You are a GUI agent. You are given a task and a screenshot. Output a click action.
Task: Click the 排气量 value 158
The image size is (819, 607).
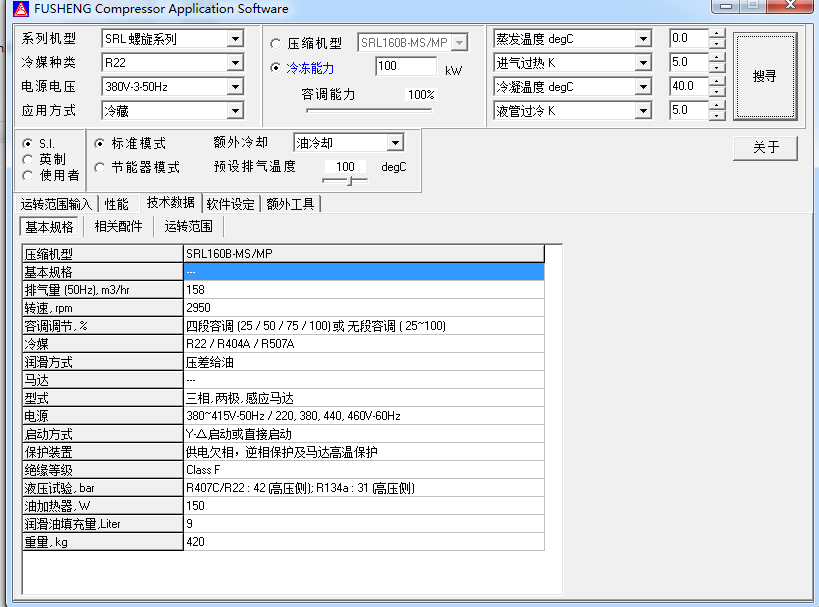tap(364, 290)
